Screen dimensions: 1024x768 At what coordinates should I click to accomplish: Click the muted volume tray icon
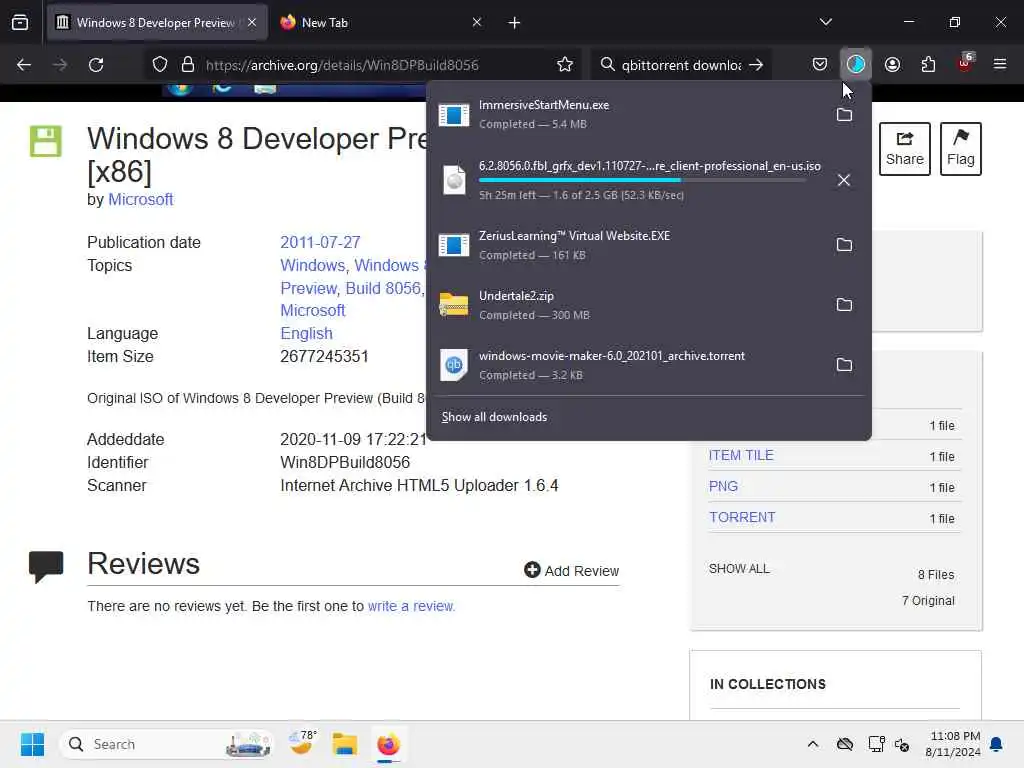click(902, 744)
